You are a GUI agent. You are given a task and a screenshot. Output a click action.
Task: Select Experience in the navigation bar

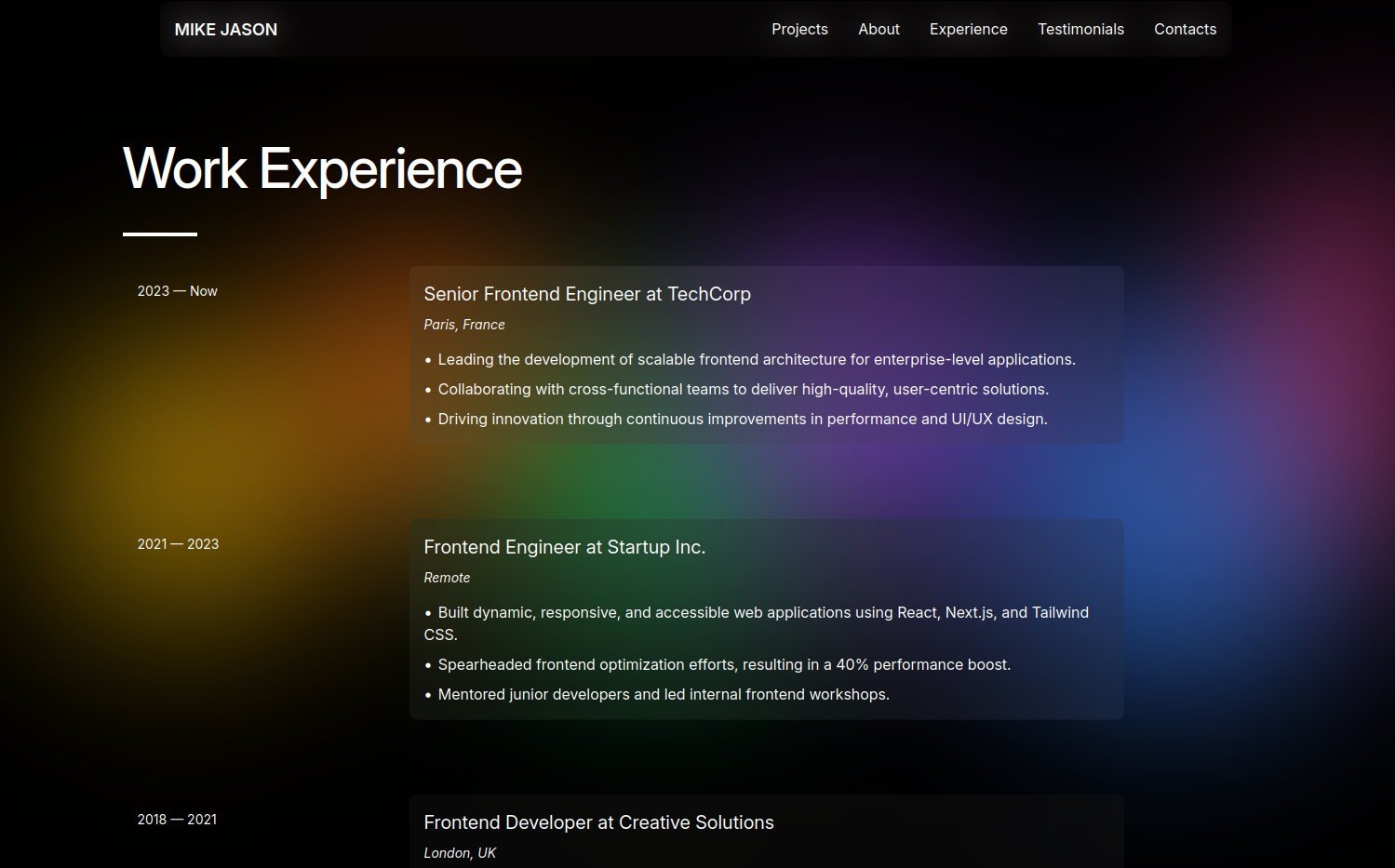(x=968, y=30)
